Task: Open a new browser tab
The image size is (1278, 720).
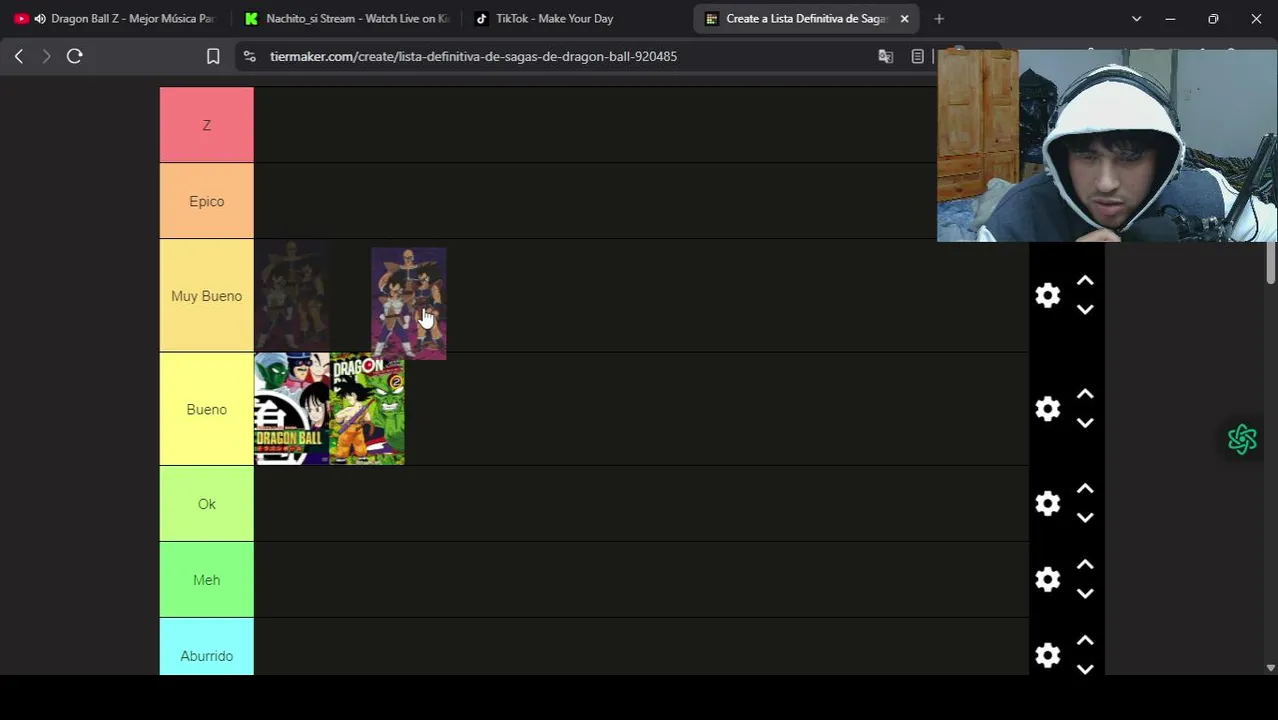Action: click(939, 18)
